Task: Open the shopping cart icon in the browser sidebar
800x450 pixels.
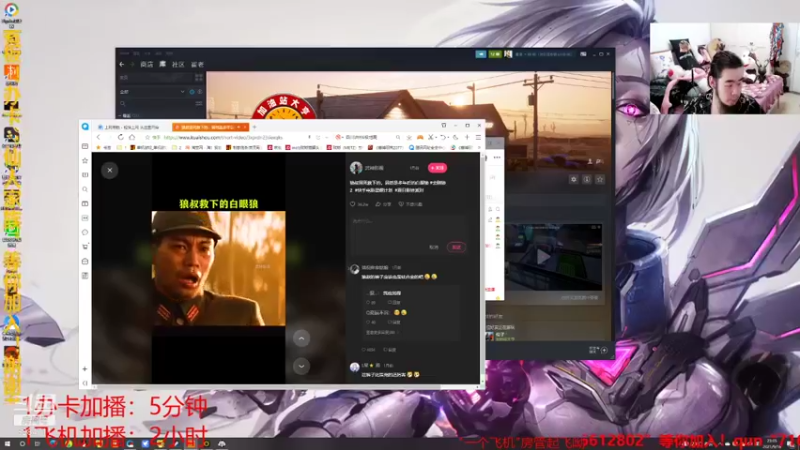Action: point(85,247)
